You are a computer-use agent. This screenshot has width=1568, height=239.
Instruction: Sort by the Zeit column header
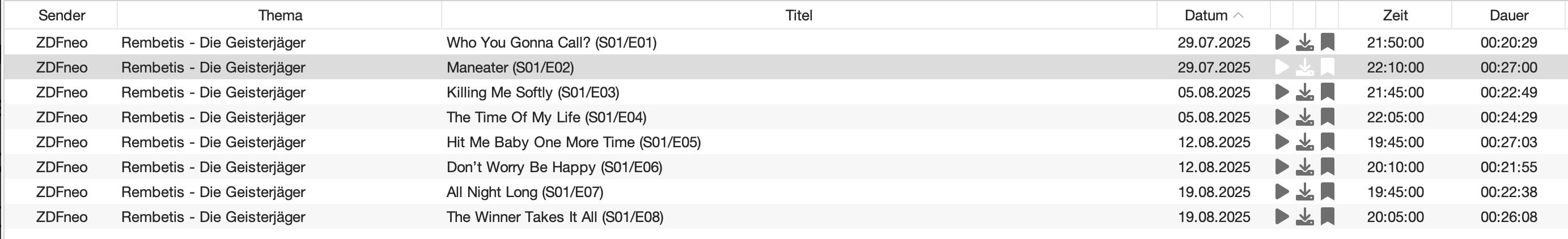pos(1395,15)
